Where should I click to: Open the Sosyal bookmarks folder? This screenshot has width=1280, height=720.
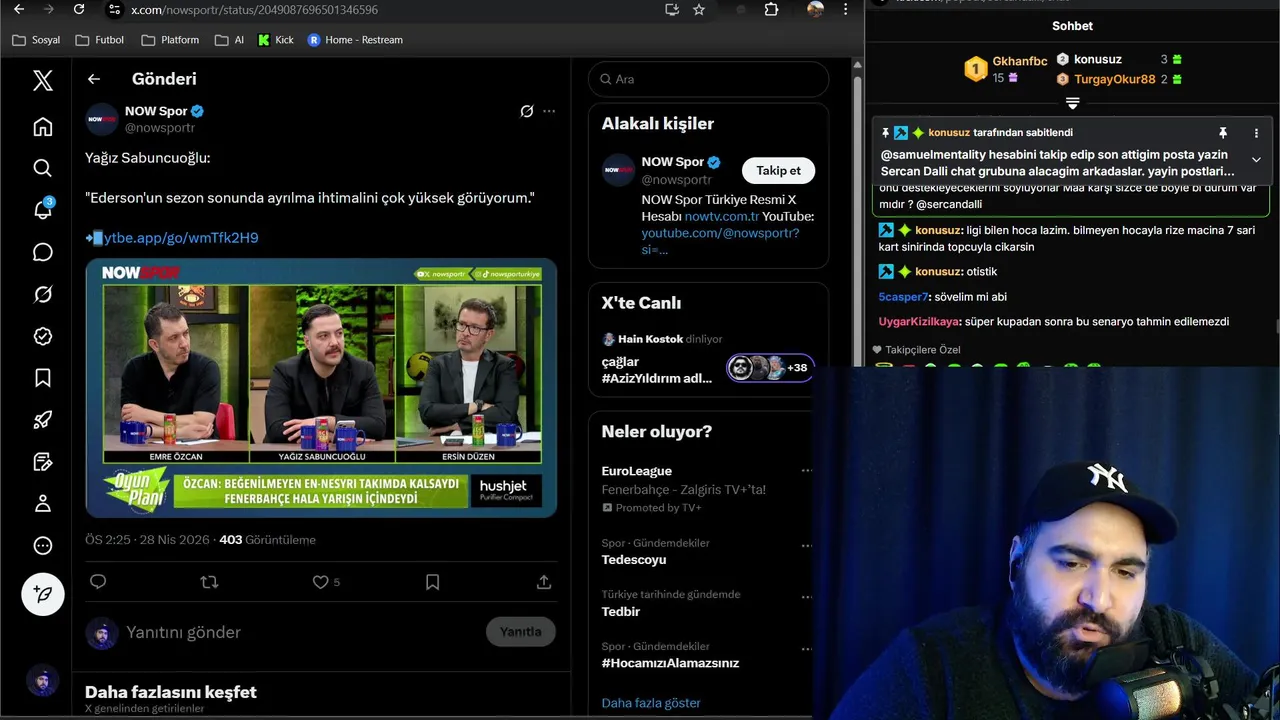[x=36, y=40]
